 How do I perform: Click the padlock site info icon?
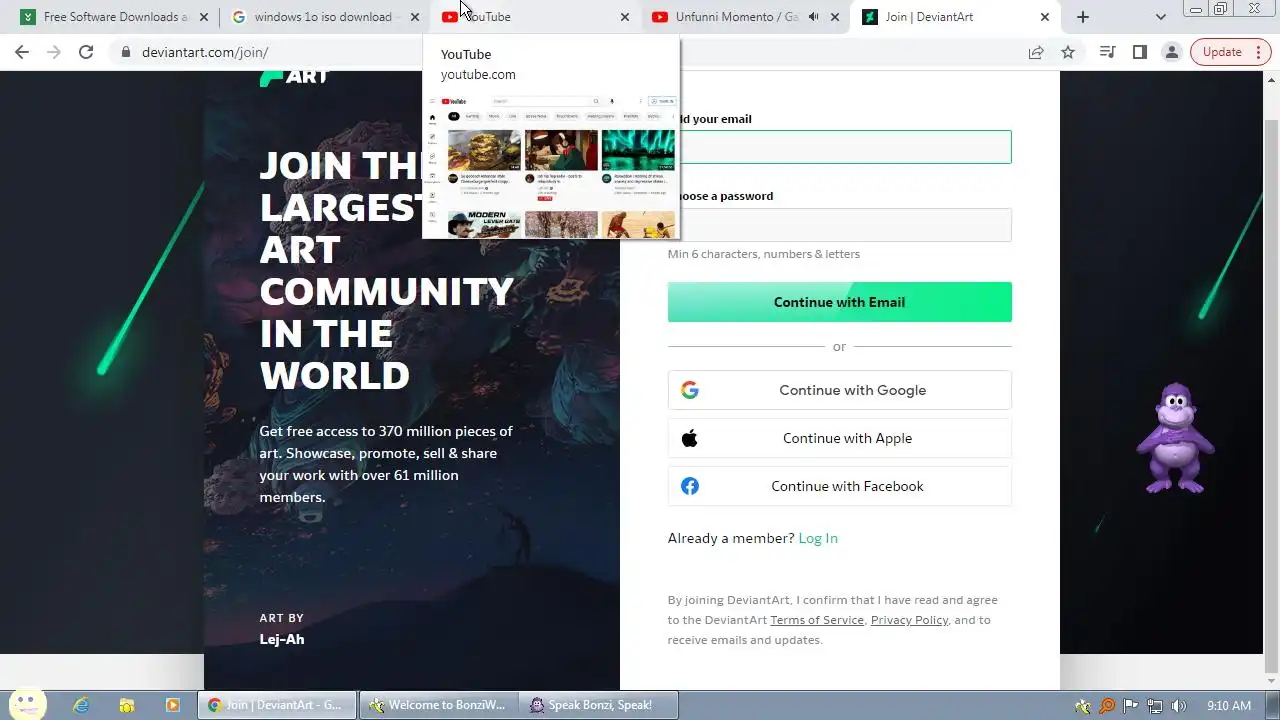pos(126,52)
